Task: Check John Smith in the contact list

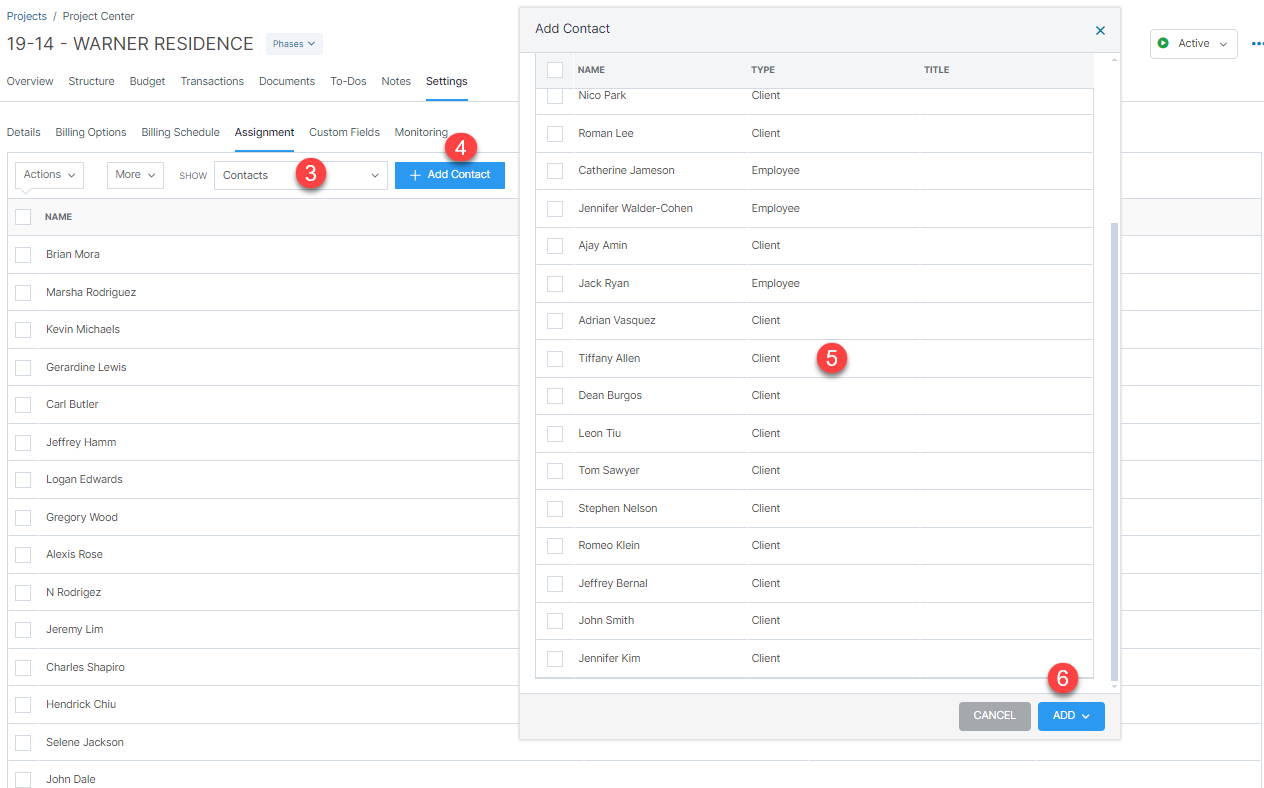Action: tap(555, 620)
